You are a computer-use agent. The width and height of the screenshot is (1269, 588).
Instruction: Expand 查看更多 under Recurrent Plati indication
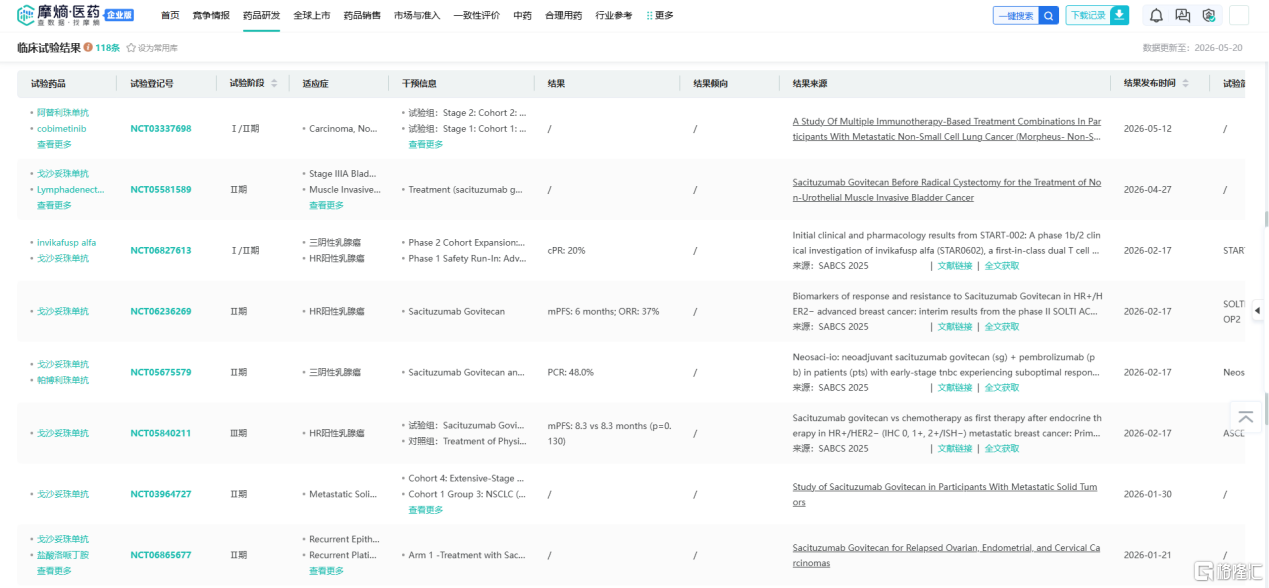(326, 571)
